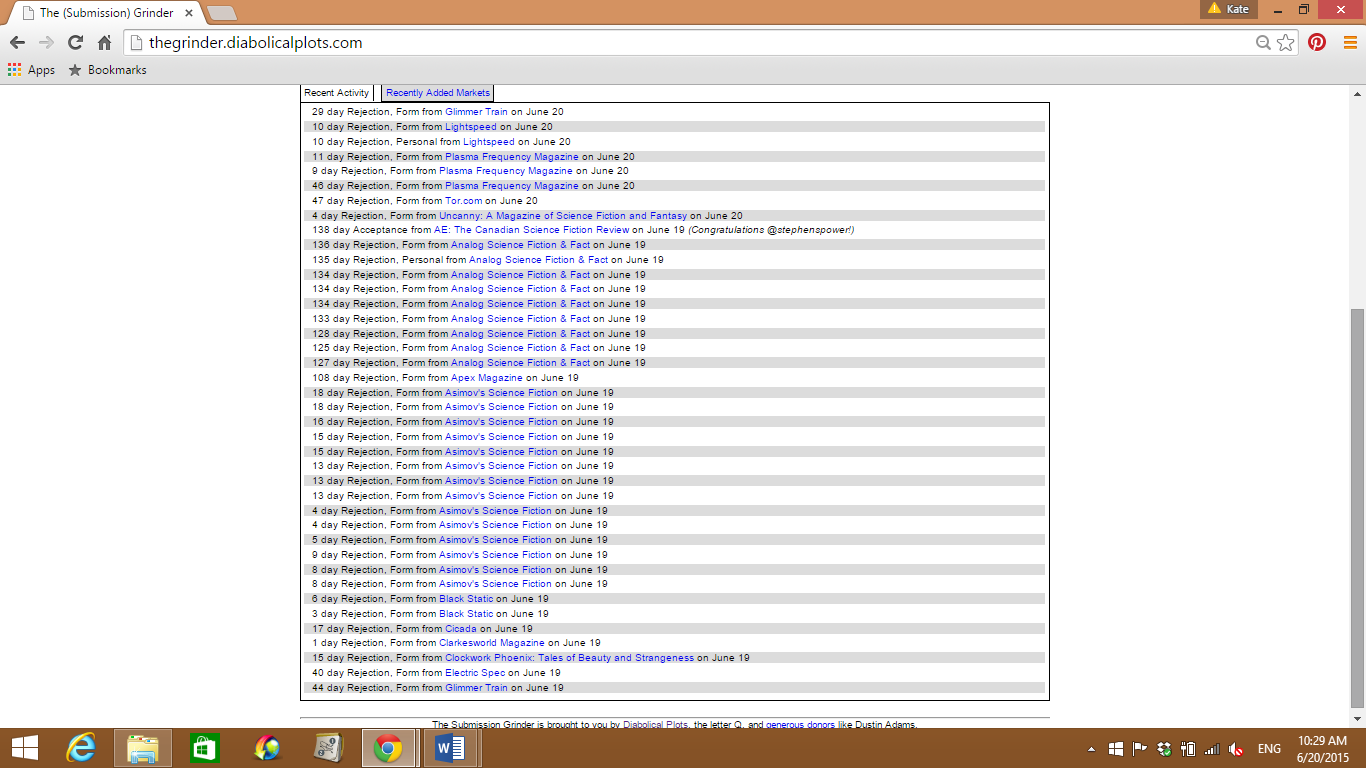The height and width of the screenshot is (768, 1366).
Task: Switch to the Recently Added Markets tab
Action: tap(437, 93)
